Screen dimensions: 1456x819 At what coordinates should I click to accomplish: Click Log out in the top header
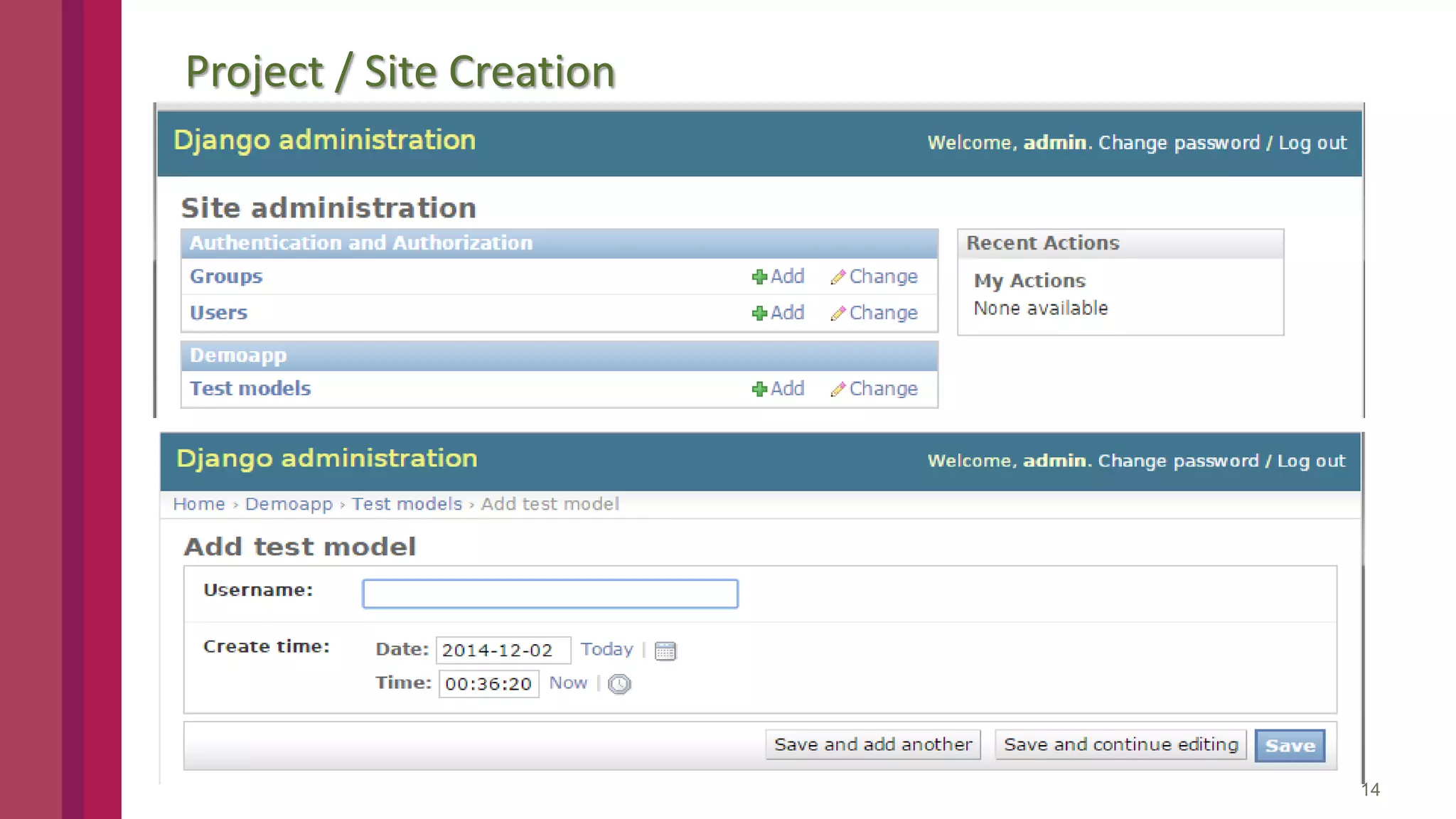click(x=1312, y=143)
